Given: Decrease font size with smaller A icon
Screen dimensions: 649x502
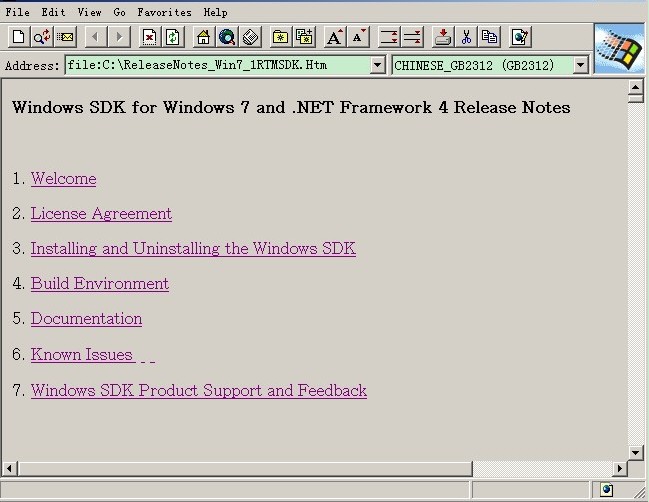Looking at the screenshot, I should tap(358, 37).
